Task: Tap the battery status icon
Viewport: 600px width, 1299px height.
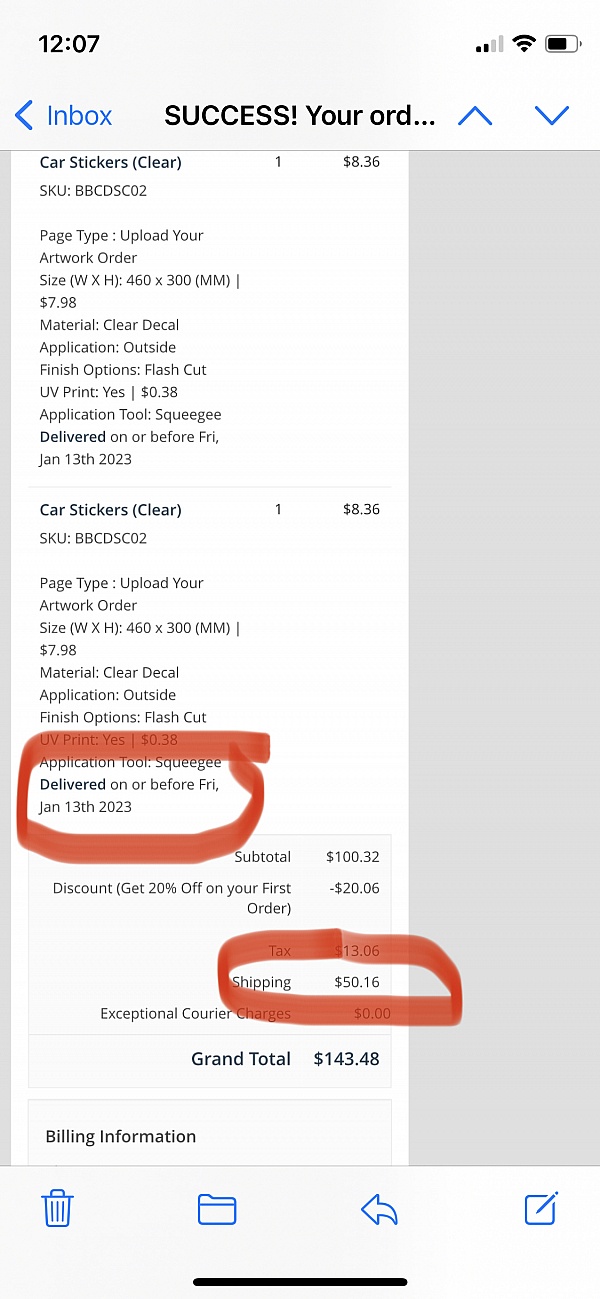Action: coord(563,44)
